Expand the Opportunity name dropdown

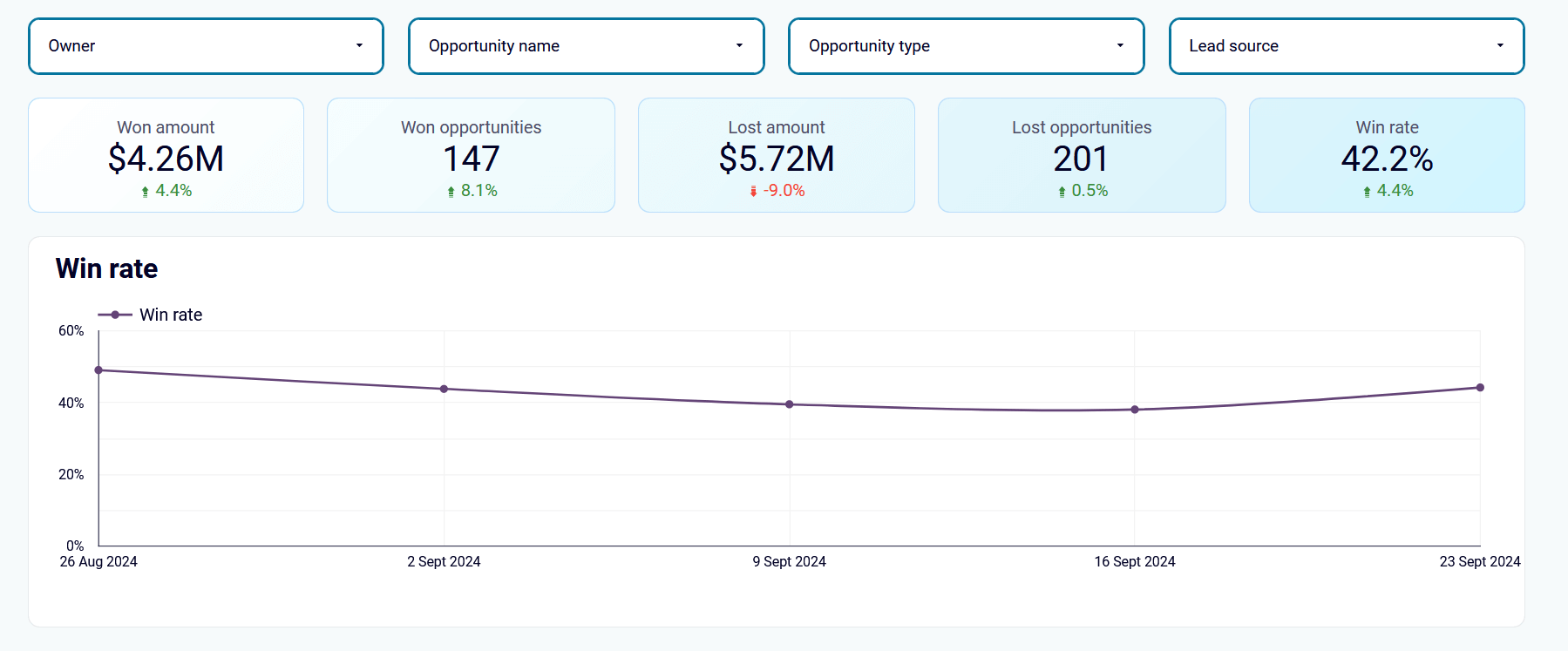click(586, 46)
